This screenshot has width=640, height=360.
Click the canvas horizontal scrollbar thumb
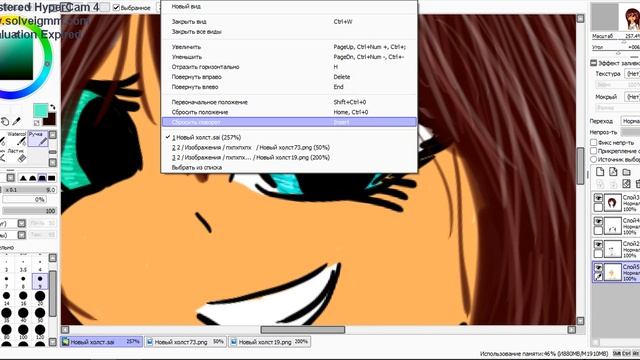302,329
